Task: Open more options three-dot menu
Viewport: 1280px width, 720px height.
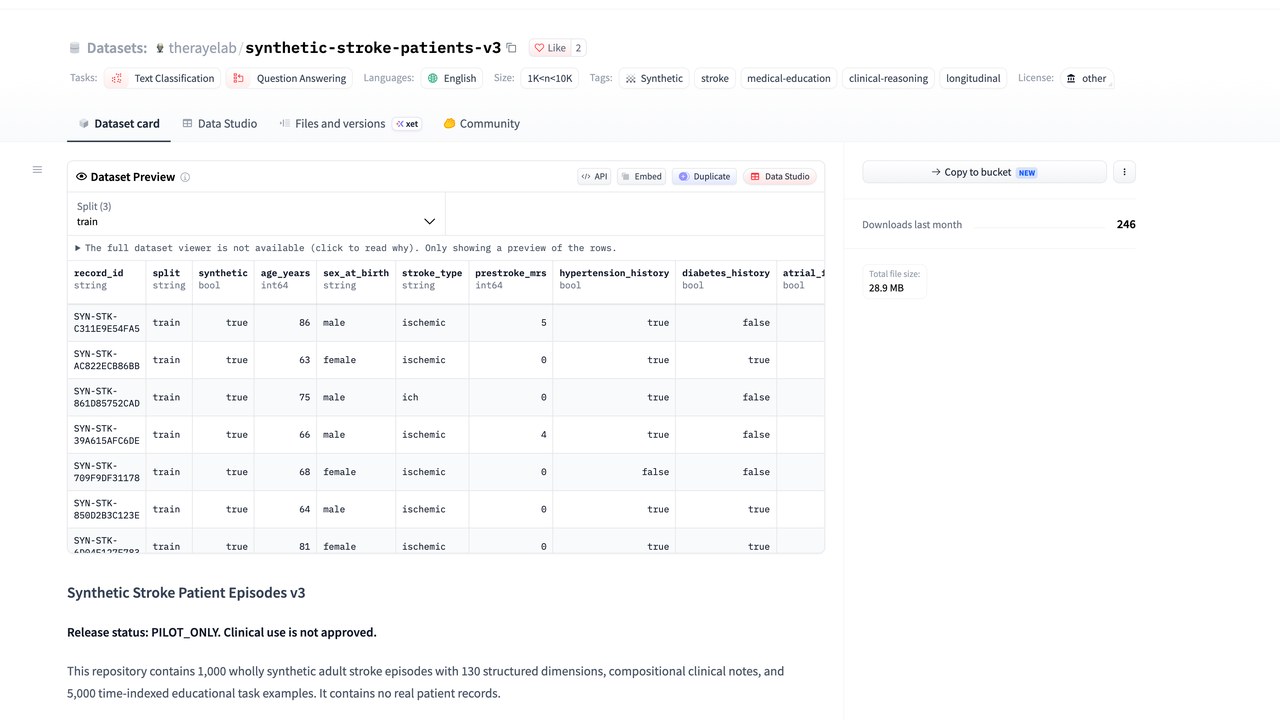Action: (x=1124, y=172)
